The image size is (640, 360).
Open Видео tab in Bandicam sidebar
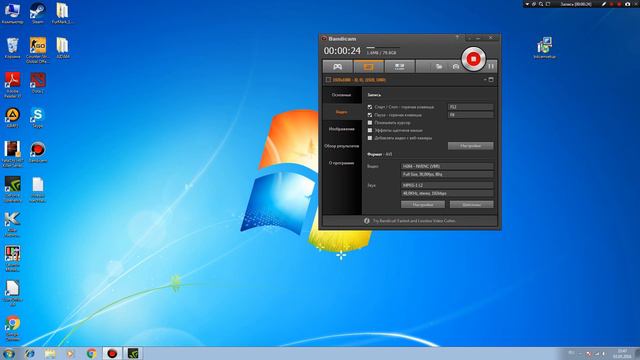342,112
